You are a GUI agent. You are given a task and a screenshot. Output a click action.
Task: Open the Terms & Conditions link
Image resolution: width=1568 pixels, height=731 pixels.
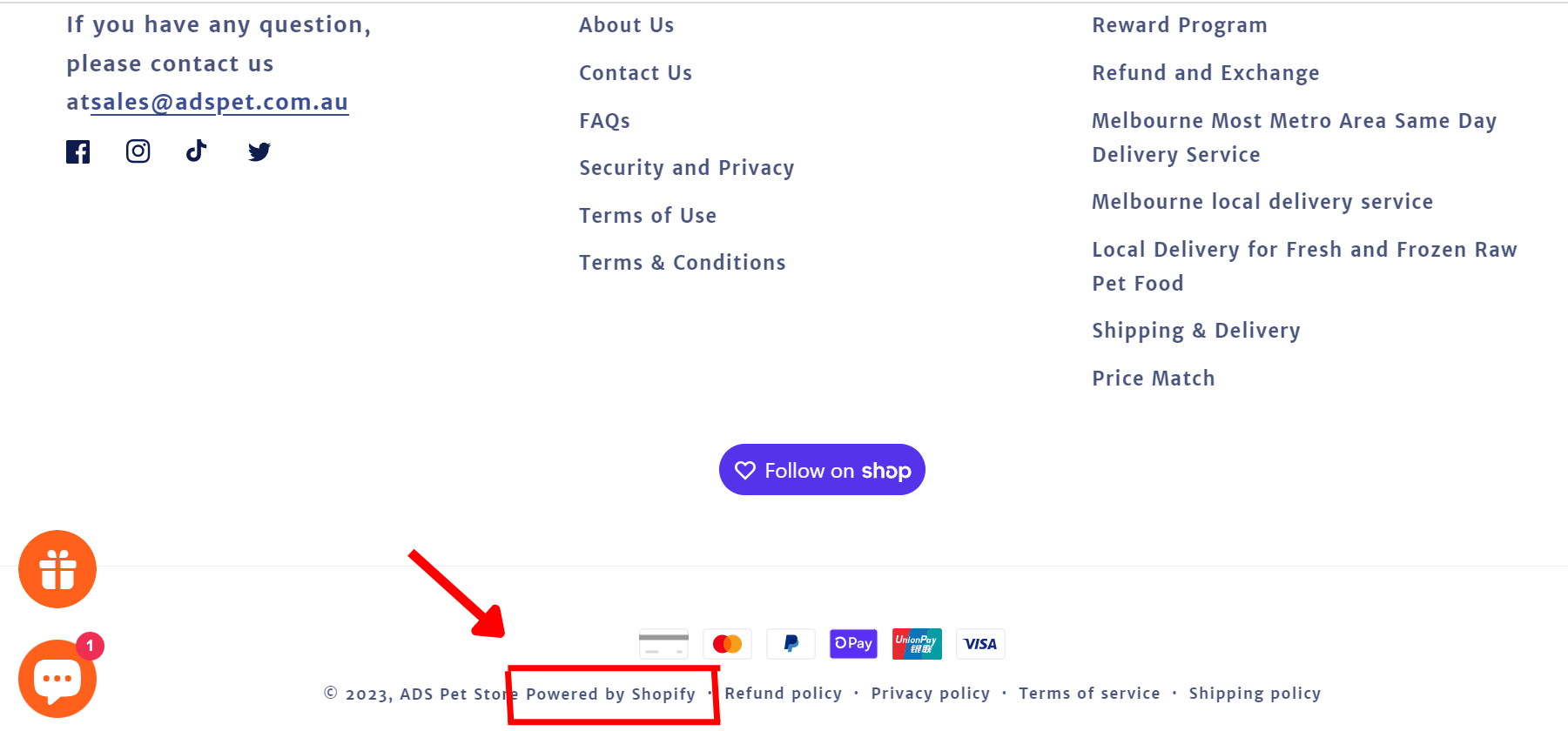pos(682,263)
